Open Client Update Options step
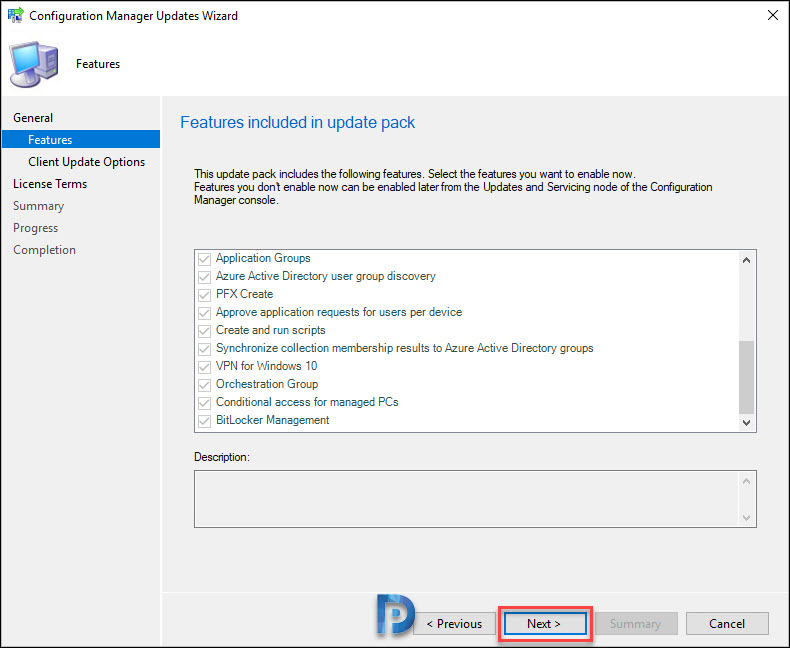The width and height of the screenshot is (790, 648). (x=87, y=162)
